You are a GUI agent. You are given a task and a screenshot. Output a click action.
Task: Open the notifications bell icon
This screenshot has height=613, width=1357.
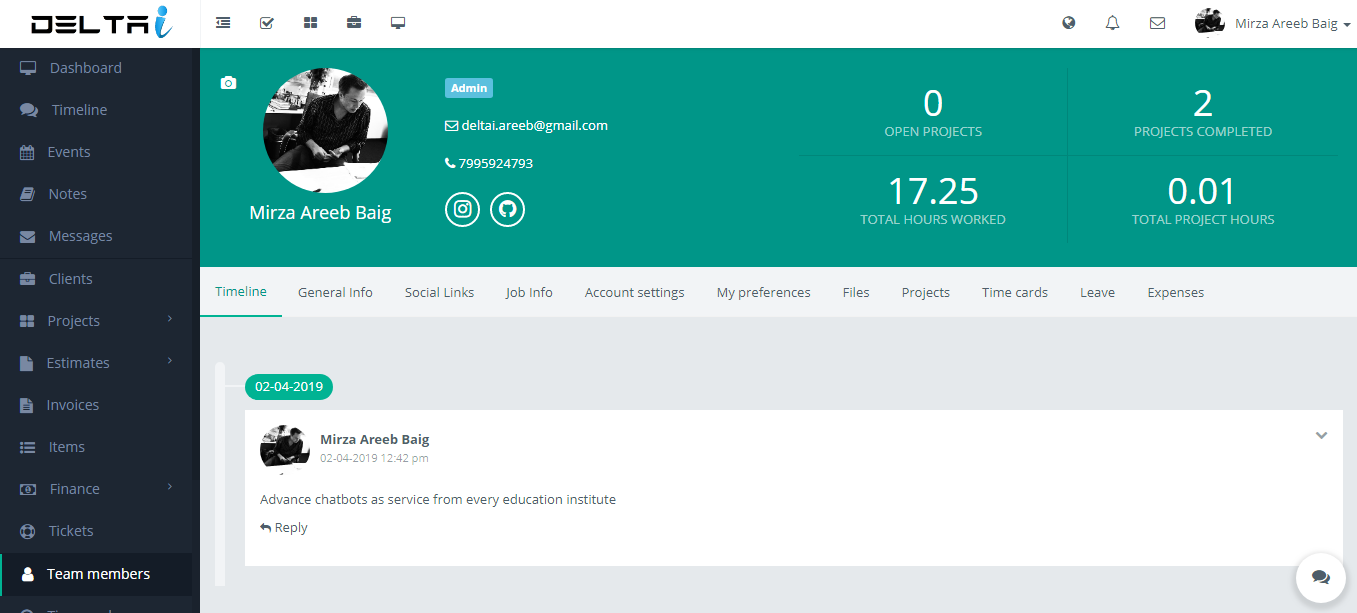[1112, 23]
